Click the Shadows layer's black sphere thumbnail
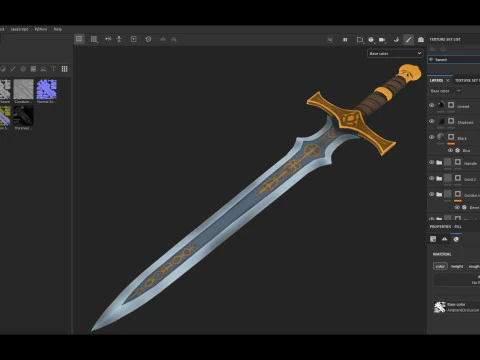 coord(441,121)
